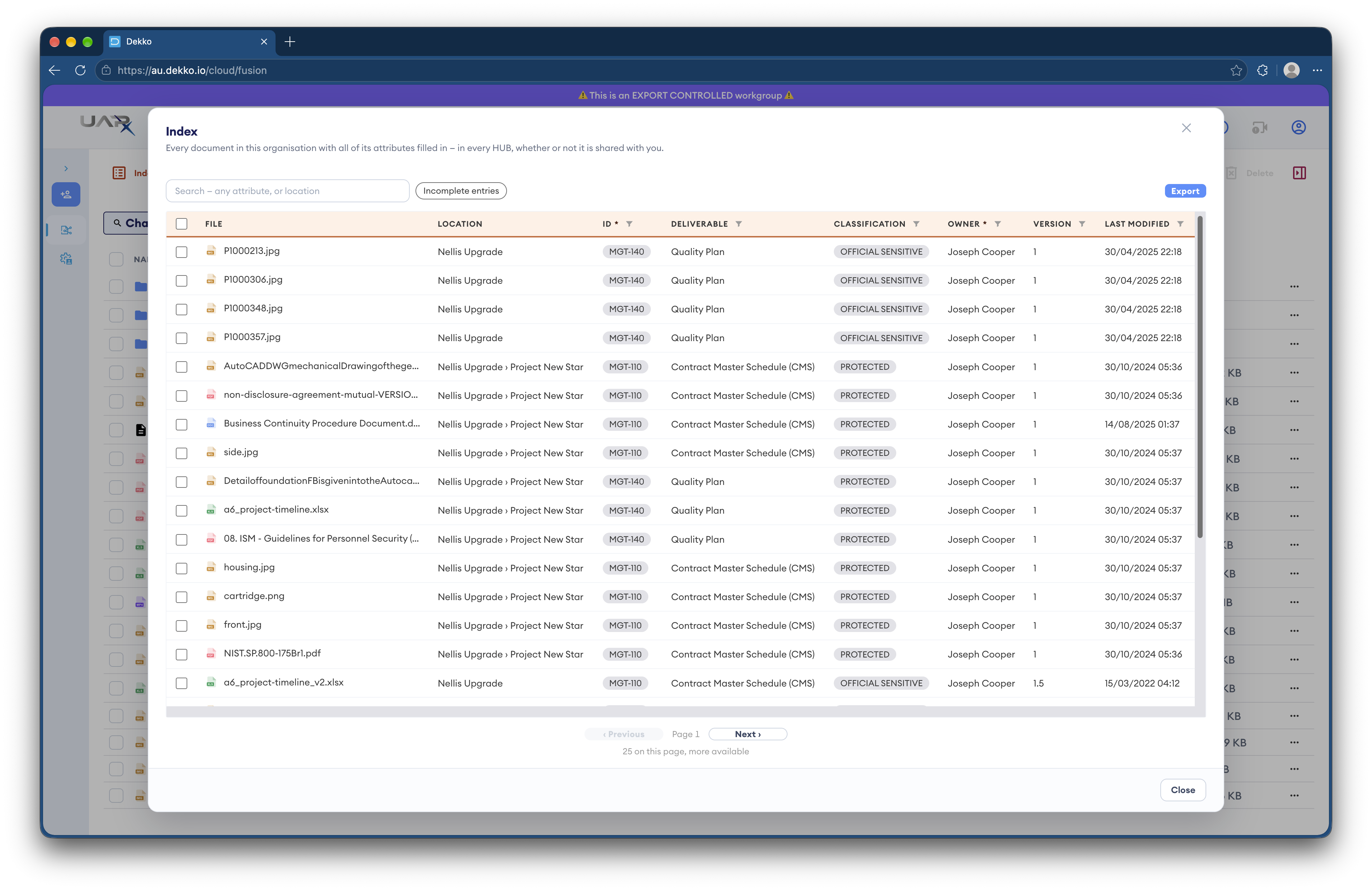Image resolution: width=1372 pixels, height=891 pixels.
Task: Select all files header checkbox
Action: pyautogui.click(x=182, y=223)
